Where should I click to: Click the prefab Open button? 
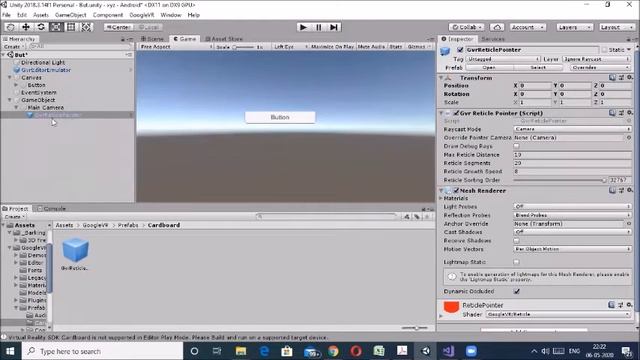(x=489, y=68)
